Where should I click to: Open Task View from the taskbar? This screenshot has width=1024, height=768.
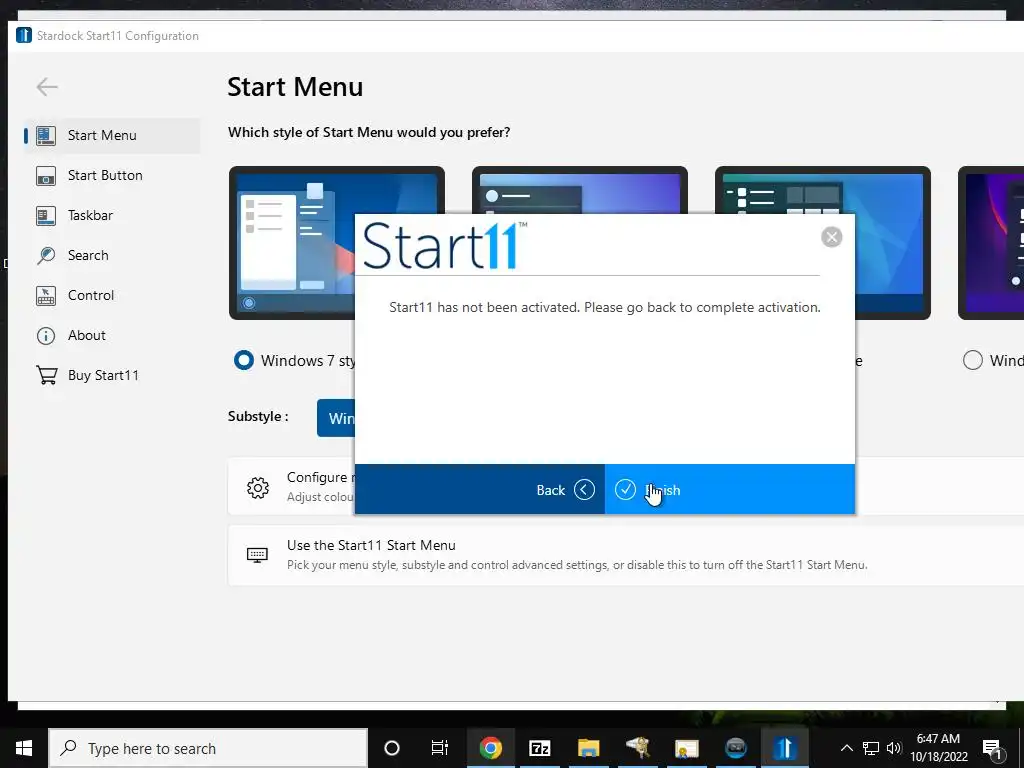click(x=440, y=748)
